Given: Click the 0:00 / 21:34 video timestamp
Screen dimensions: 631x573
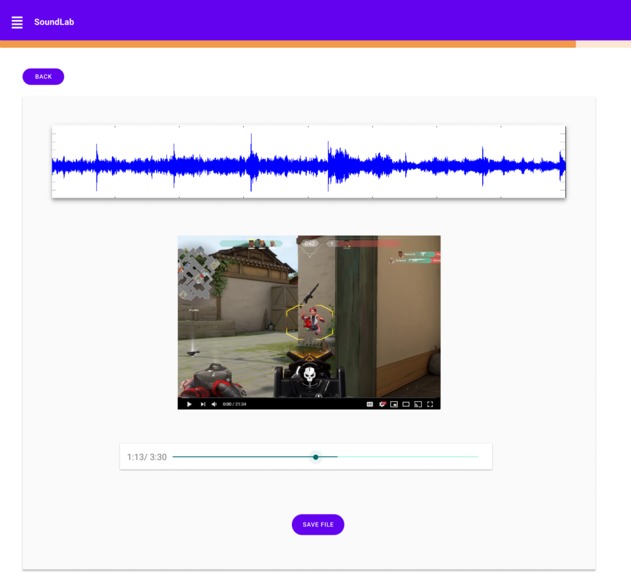Looking at the screenshot, I should click(235, 404).
